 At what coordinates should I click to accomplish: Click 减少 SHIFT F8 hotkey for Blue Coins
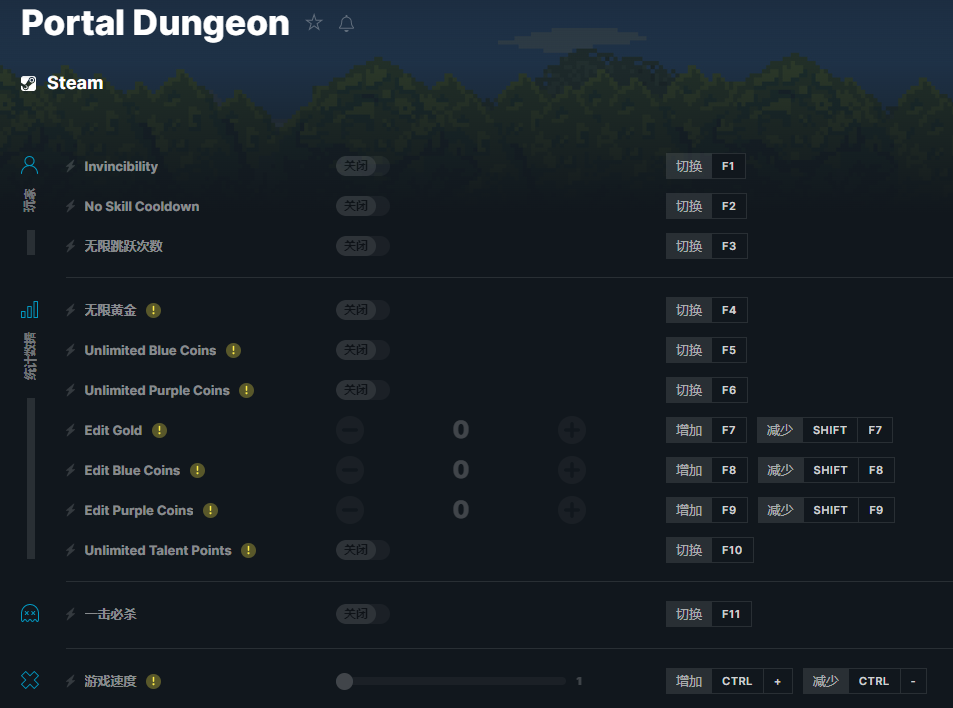pyautogui.click(x=826, y=470)
